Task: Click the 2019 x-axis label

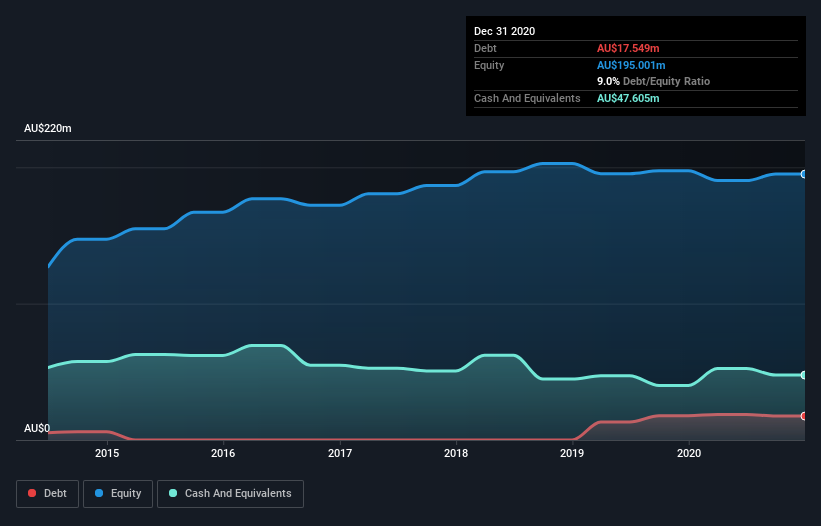Action: pos(572,453)
